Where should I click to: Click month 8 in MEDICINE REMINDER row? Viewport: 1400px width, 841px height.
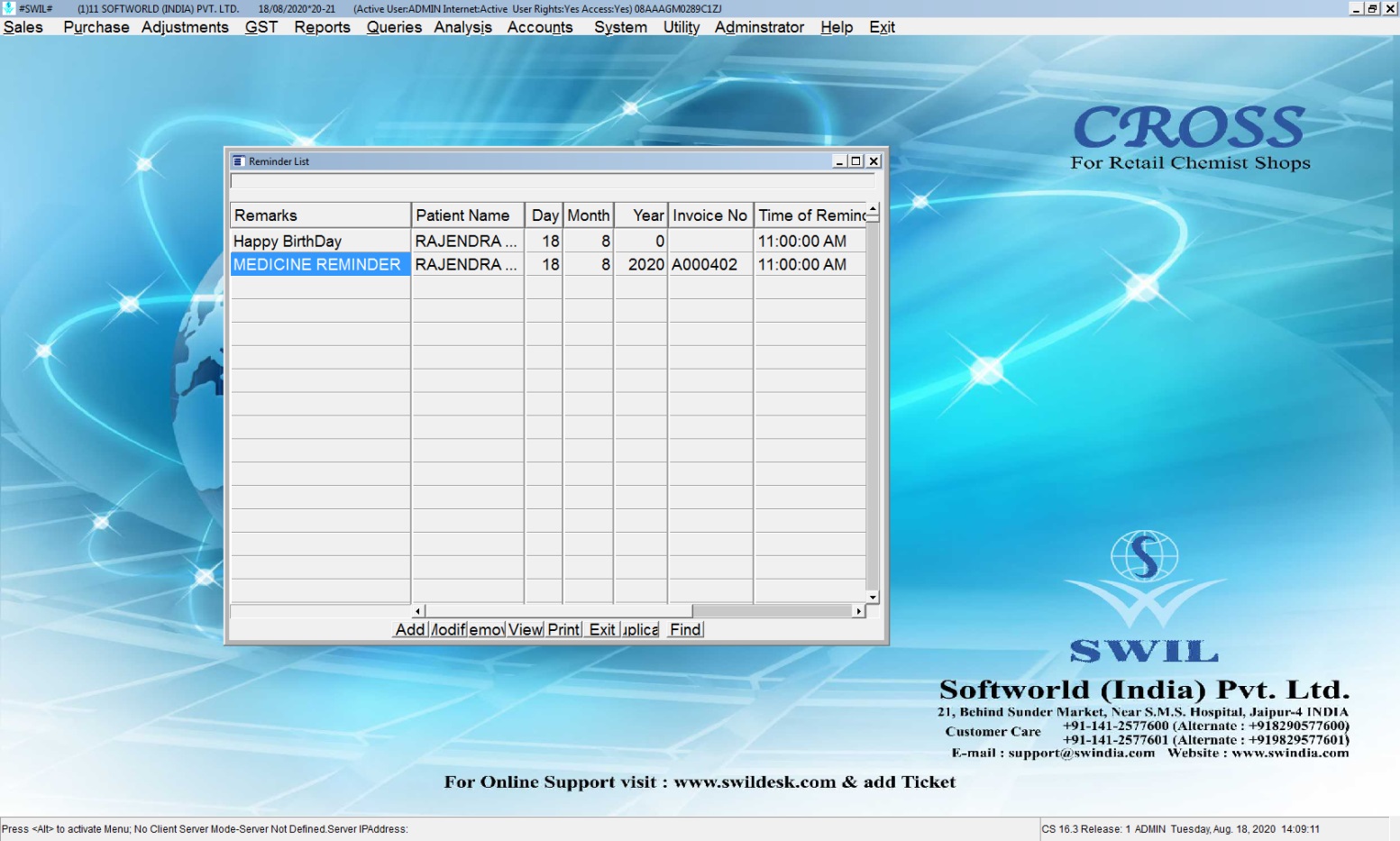click(589, 264)
